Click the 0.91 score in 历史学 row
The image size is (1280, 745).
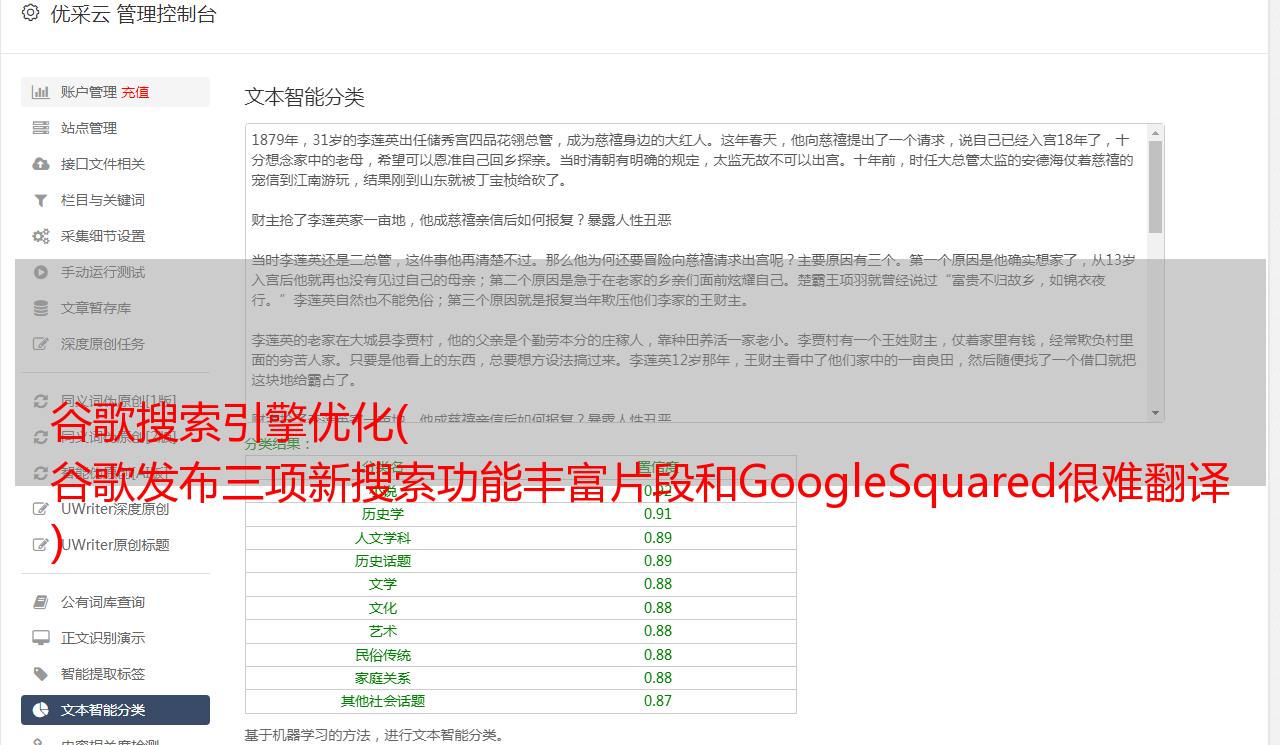click(658, 514)
